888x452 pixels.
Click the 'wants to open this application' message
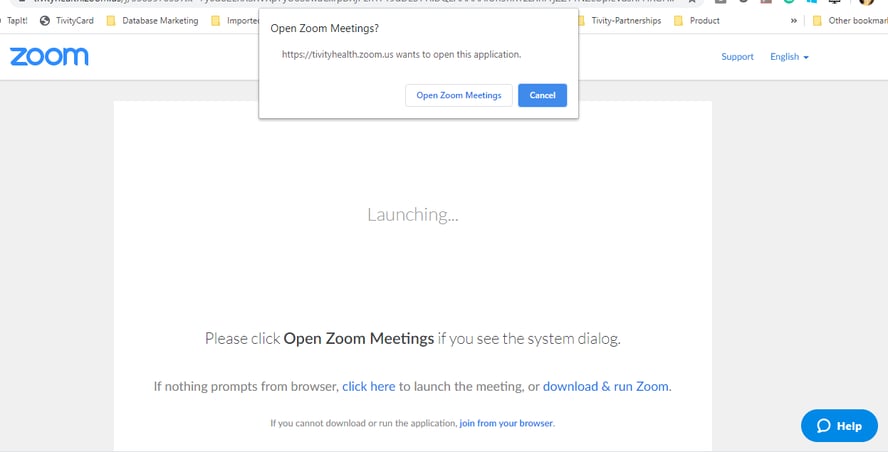point(402,55)
